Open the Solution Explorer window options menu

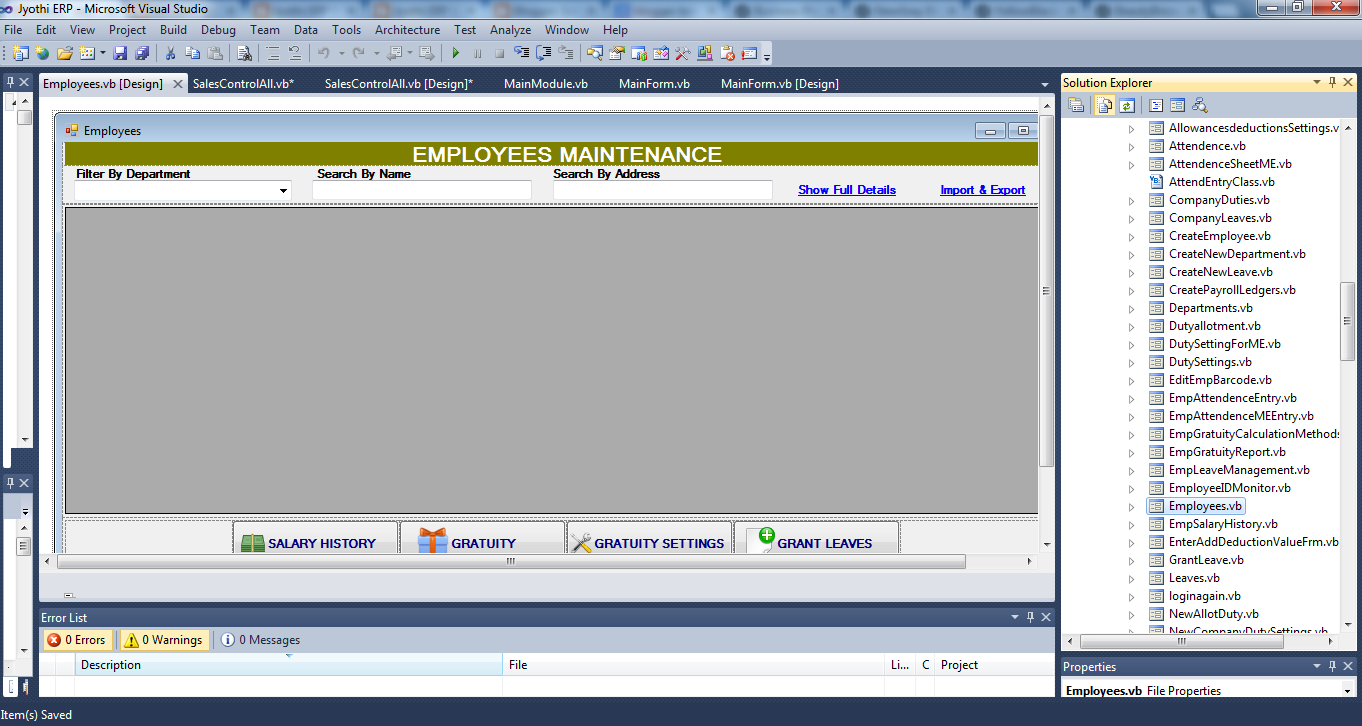click(x=1318, y=82)
